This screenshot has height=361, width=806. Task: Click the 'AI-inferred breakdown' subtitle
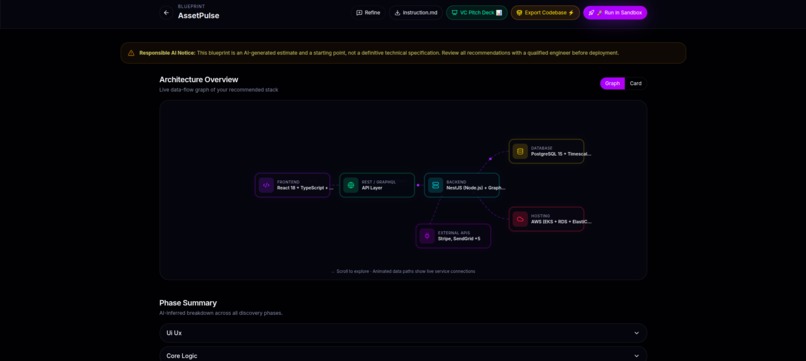221,313
